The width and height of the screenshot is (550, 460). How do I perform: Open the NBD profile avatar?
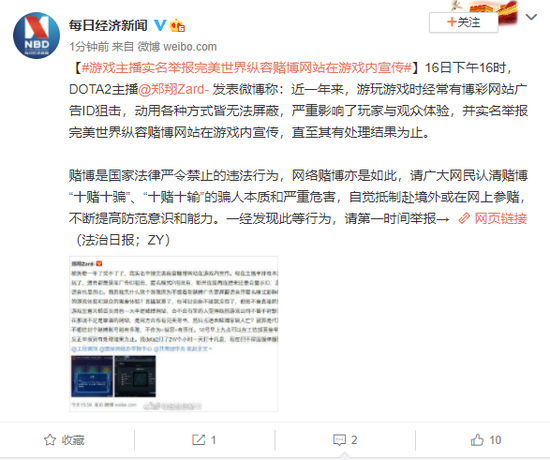(36, 35)
